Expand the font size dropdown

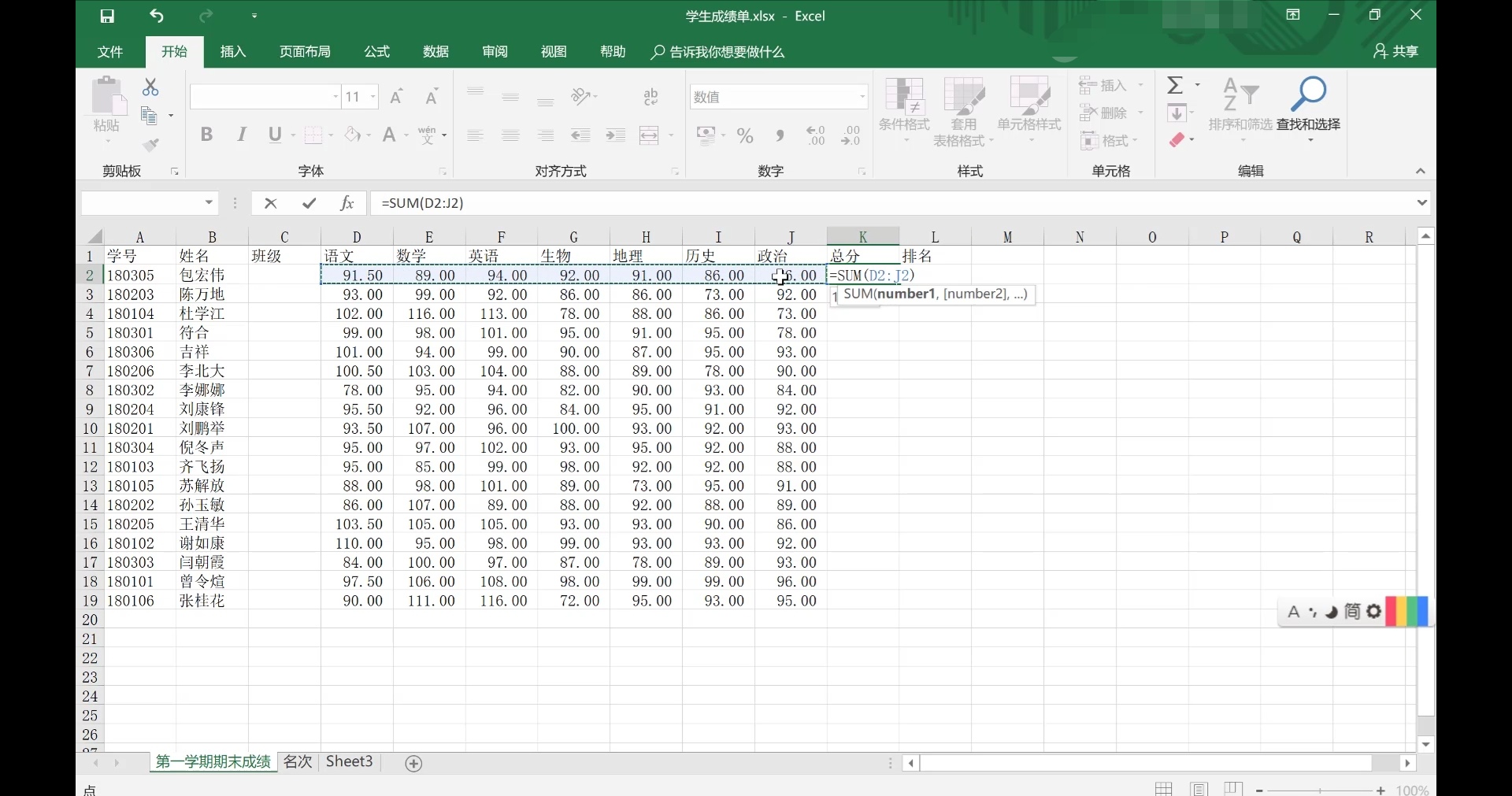372,97
